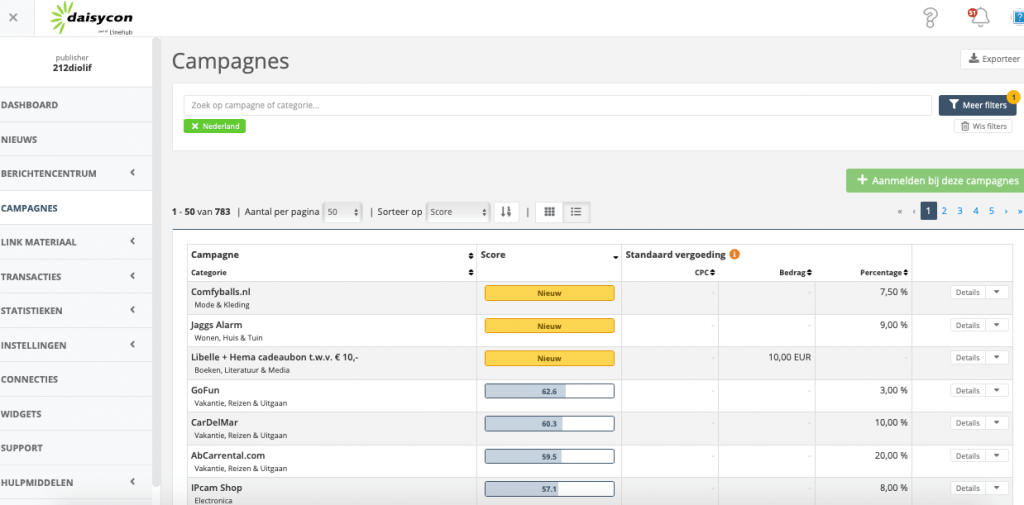Click Standaard vergoeding info icon
This screenshot has height=505, width=1024.
[x=735, y=255]
